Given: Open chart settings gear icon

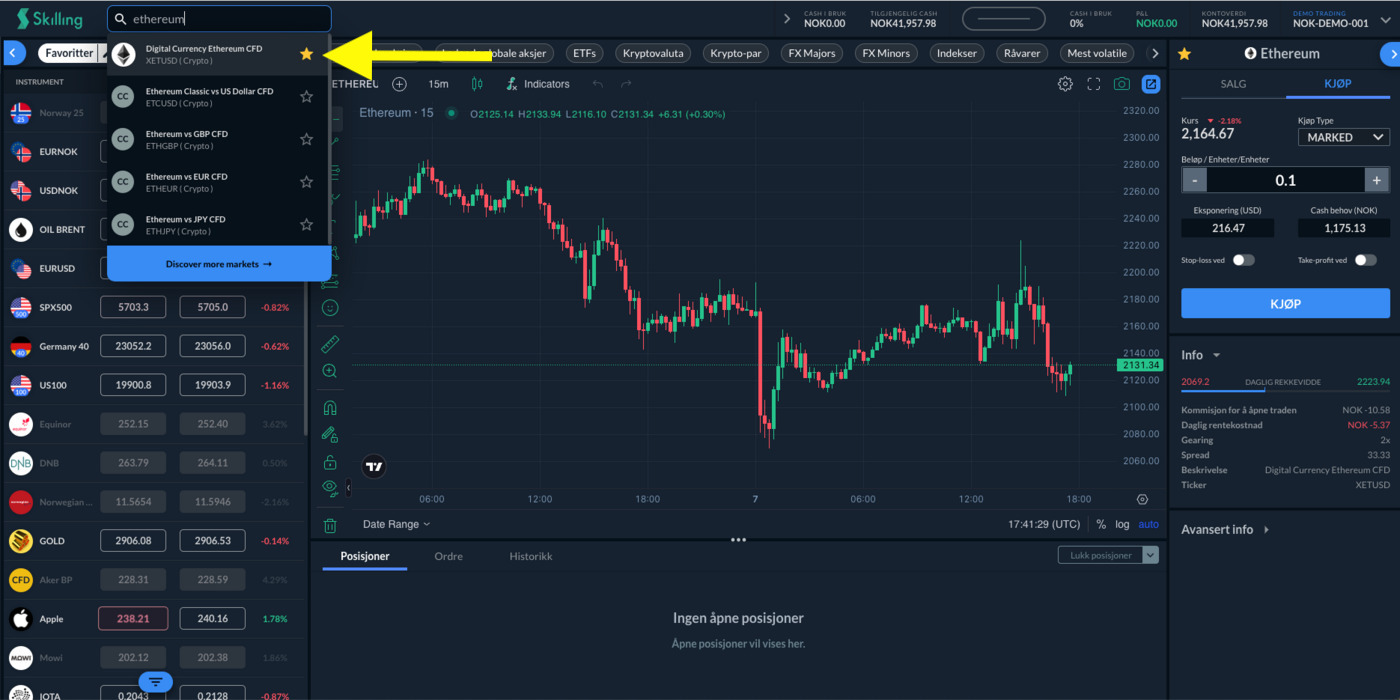Looking at the screenshot, I should 1066,84.
